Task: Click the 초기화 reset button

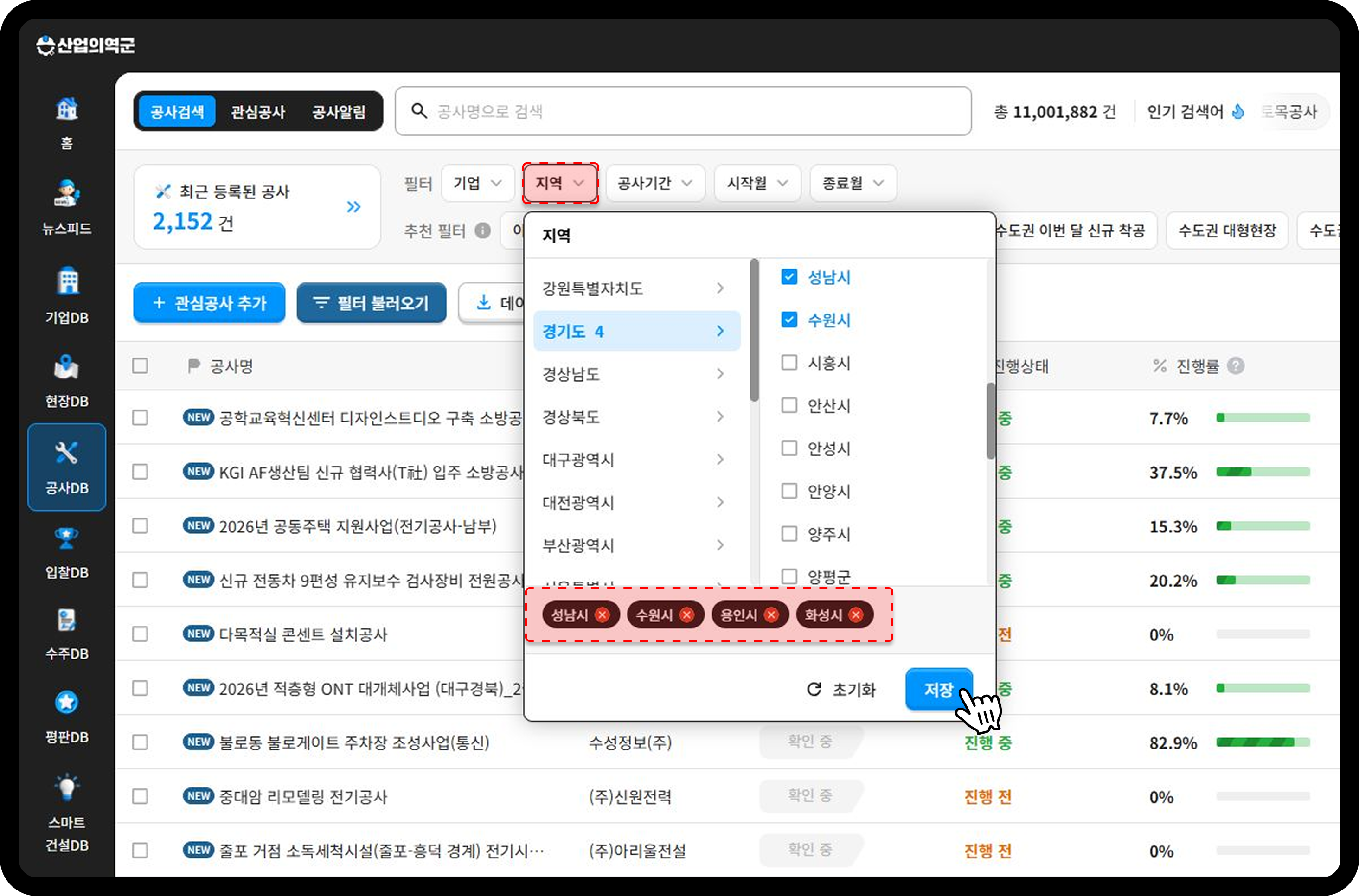Action: coord(840,689)
